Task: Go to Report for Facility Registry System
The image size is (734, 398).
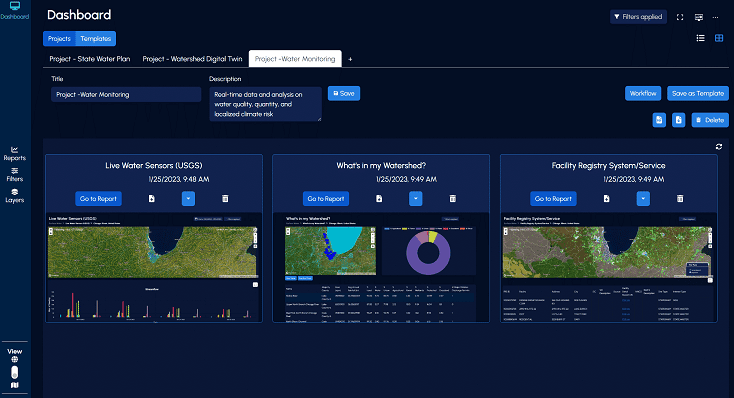Action: (x=553, y=199)
